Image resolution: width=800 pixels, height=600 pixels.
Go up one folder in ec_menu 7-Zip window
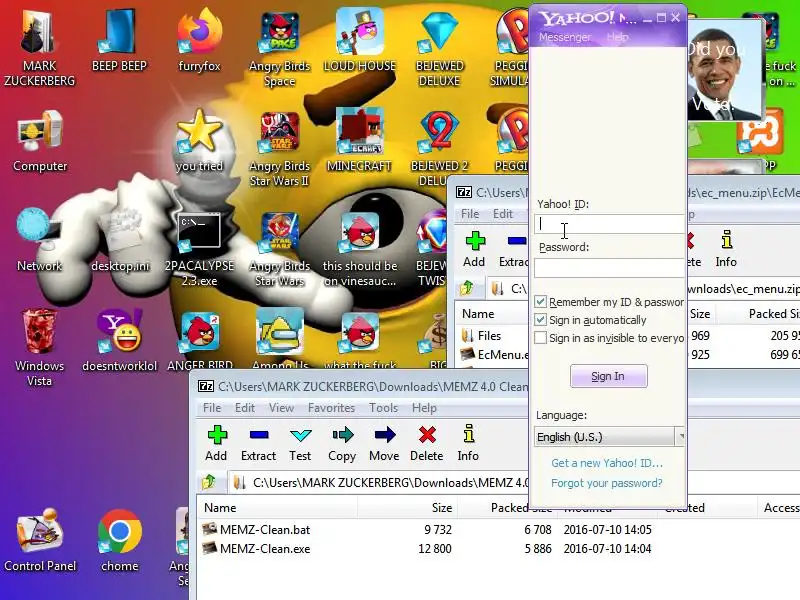click(467, 289)
